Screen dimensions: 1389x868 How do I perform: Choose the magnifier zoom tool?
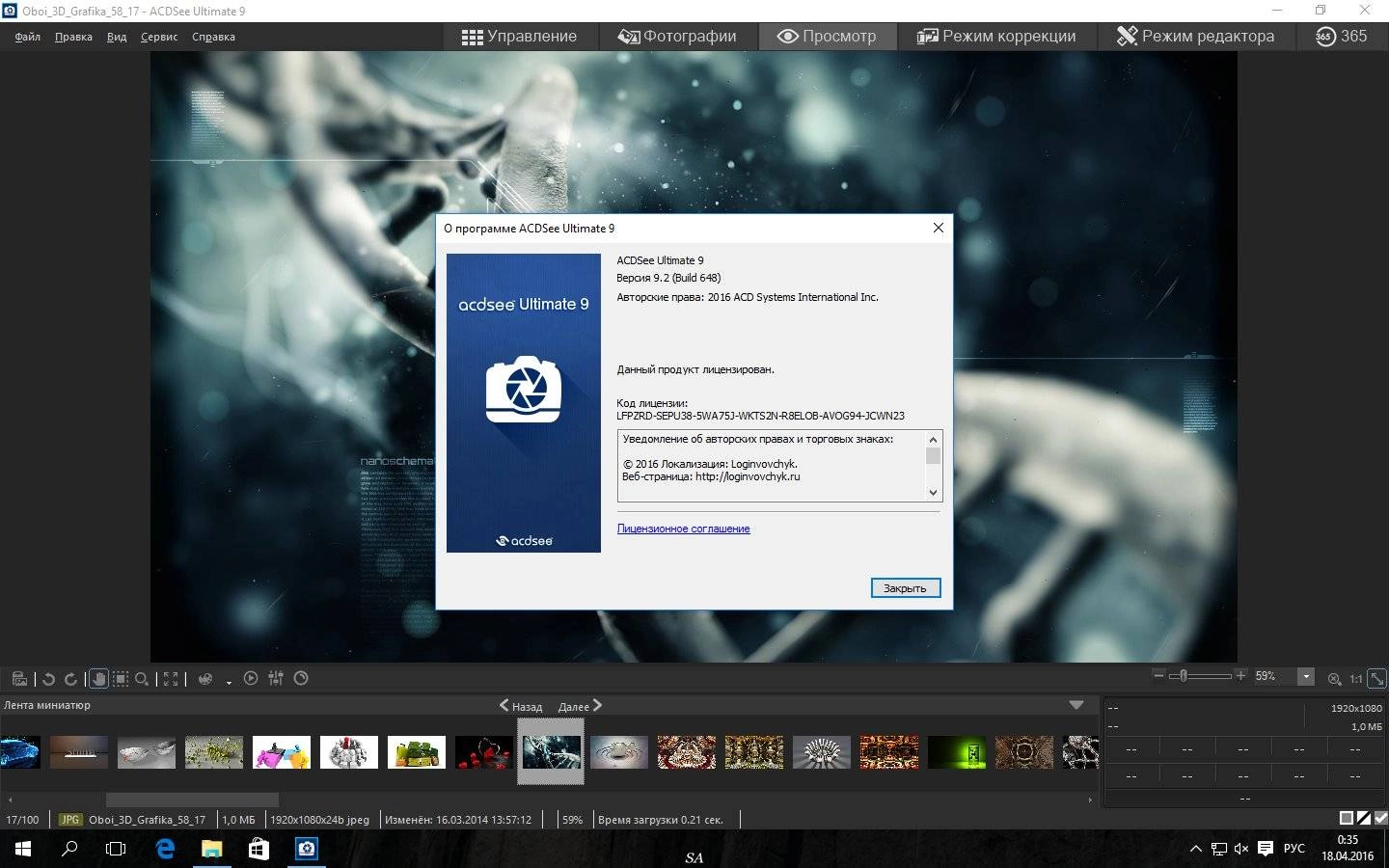point(142,679)
